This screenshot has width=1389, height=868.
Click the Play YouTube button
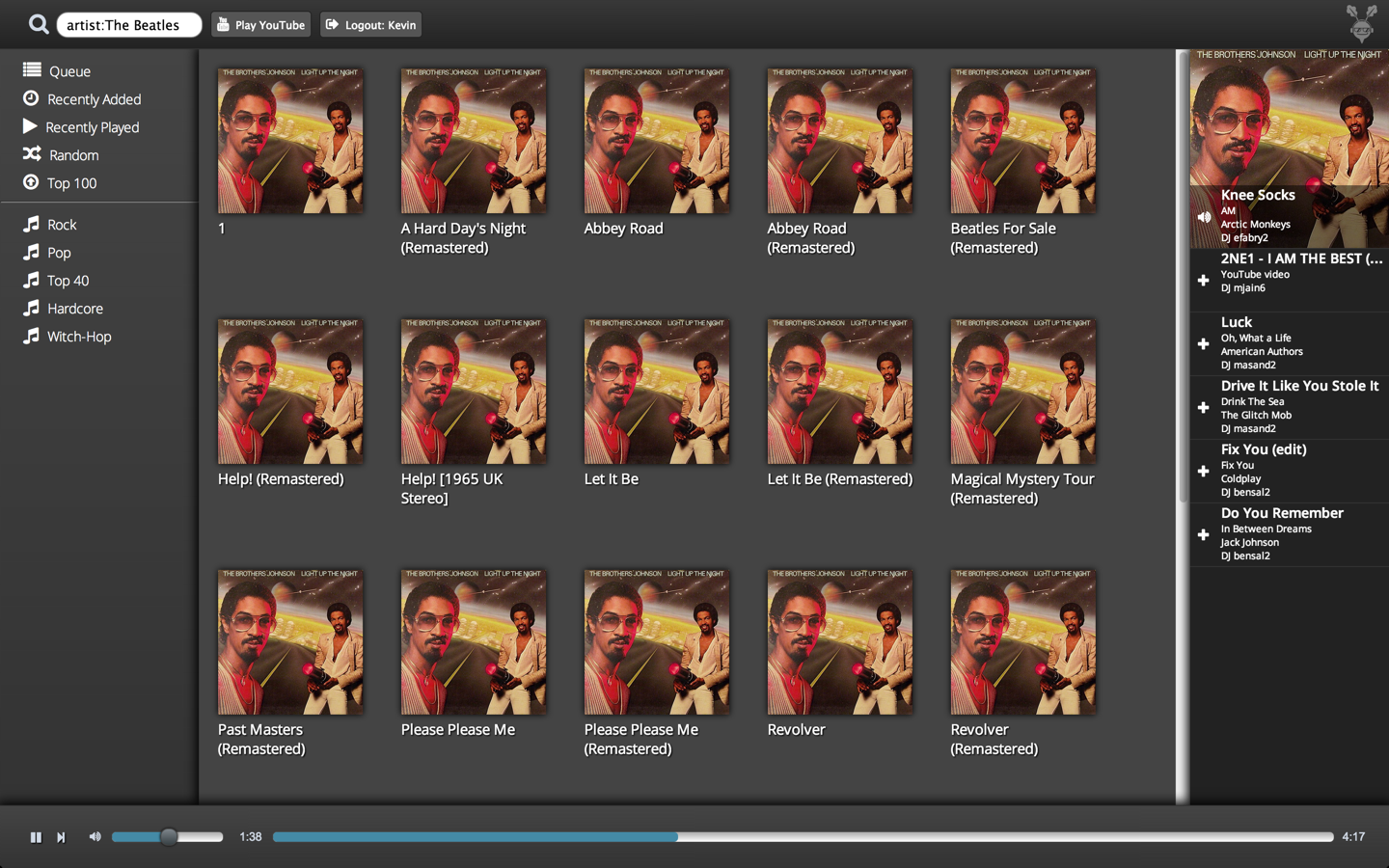pos(260,25)
